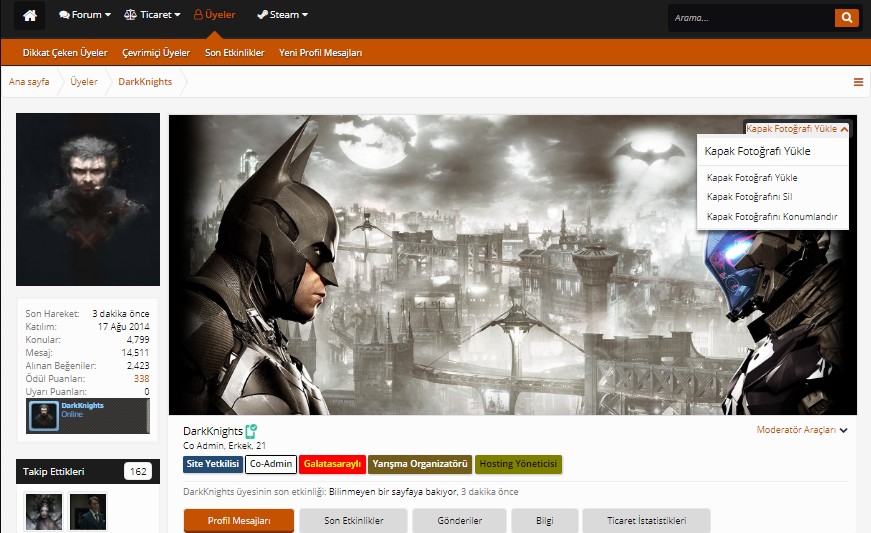
Task: Choose Kapak Fotoğrafını Sil option
Action: [749, 197]
